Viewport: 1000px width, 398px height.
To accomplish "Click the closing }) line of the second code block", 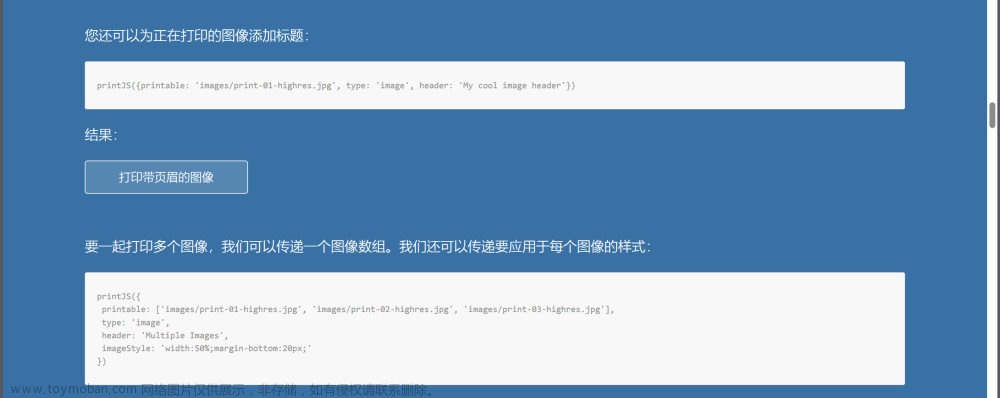I will pos(101,362).
